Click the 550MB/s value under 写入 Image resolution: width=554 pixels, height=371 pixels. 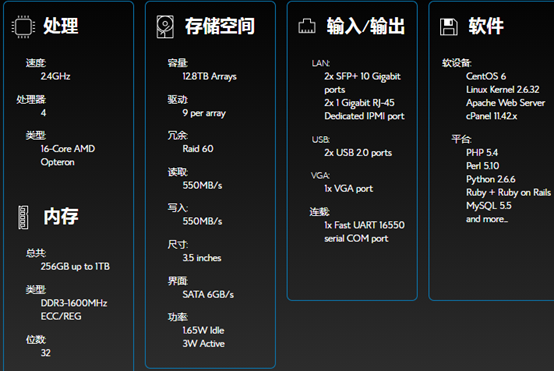[x=202, y=222]
